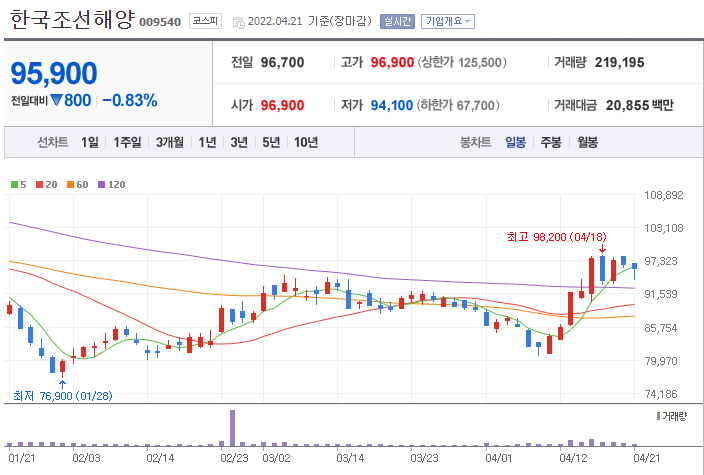Click the green 5-day moving average swatch
This screenshot has width=704, height=475.
pyautogui.click(x=14, y=185)
